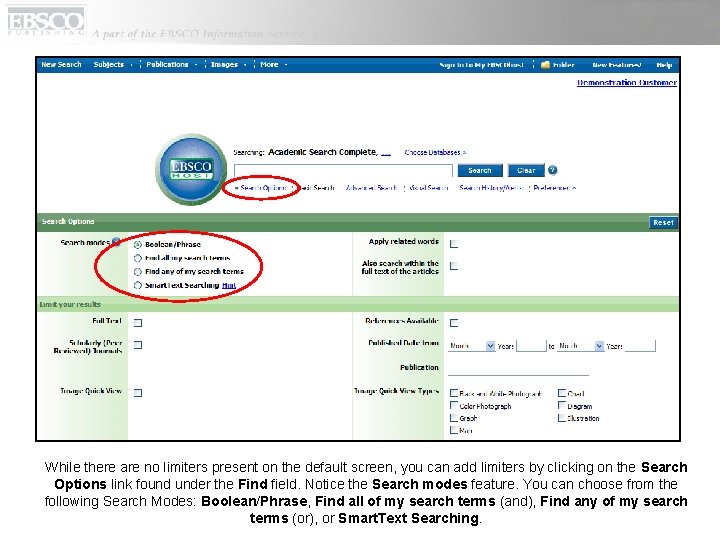Screen dimensions: 720x540
Task: Click the Publication text field
Action: point(518,369)
